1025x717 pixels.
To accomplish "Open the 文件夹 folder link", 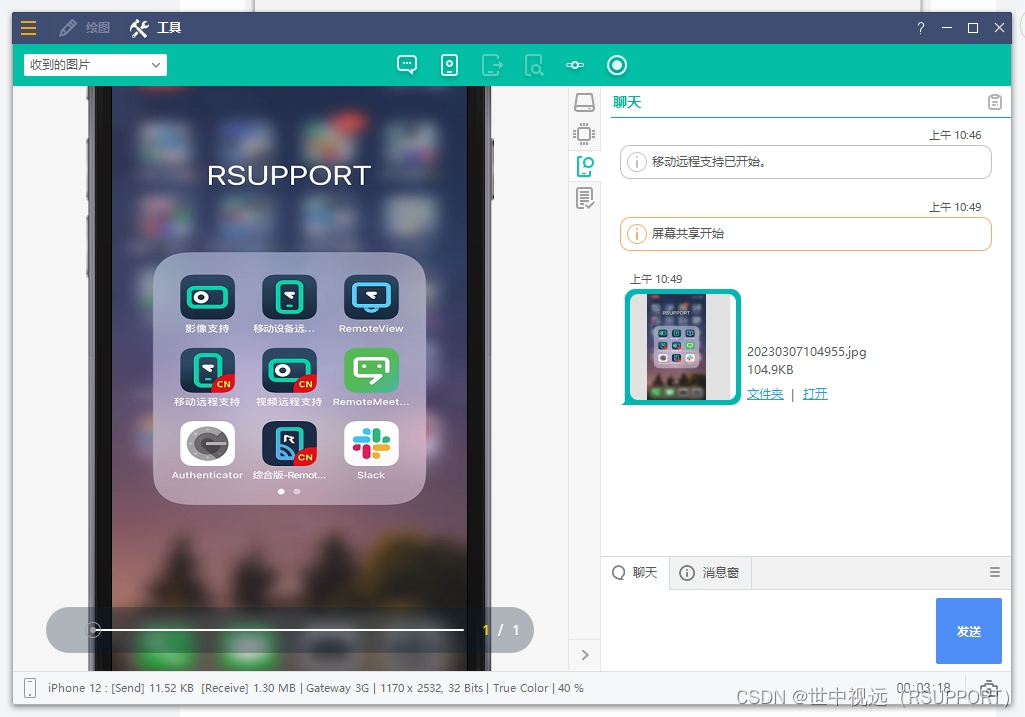I will tap(765, 393).
